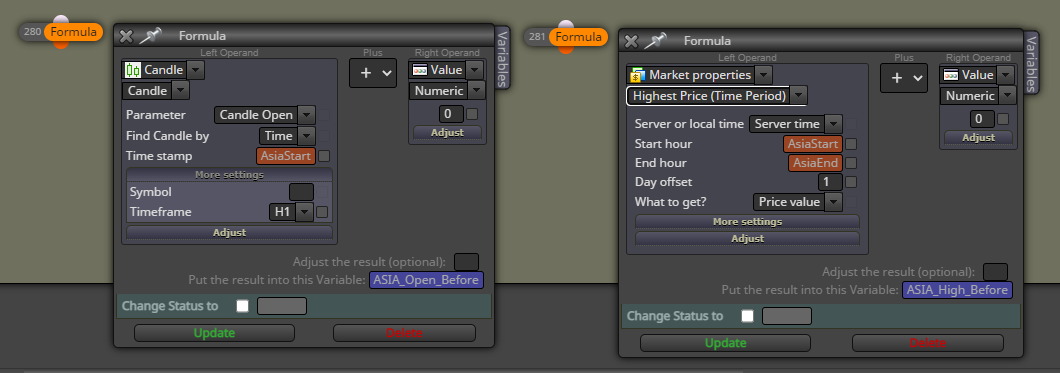This screenshot has width=1060, height=373.
Task: Click the ASIA_High_Before result variable field
Action: [957, 290]
